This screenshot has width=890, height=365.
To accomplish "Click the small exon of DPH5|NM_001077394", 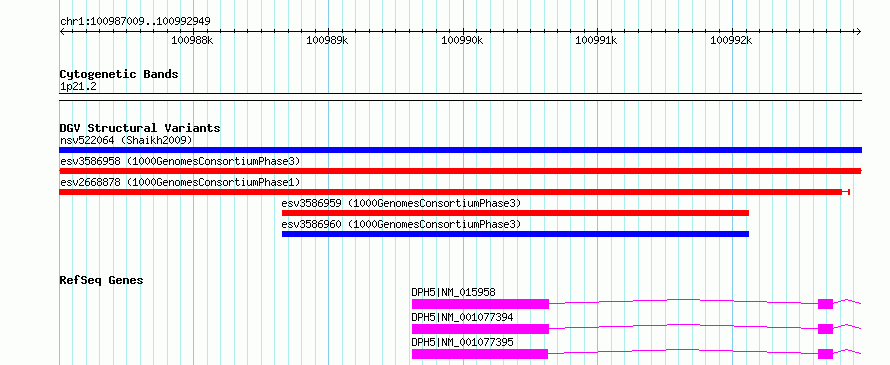I will [x=825, y=329].
